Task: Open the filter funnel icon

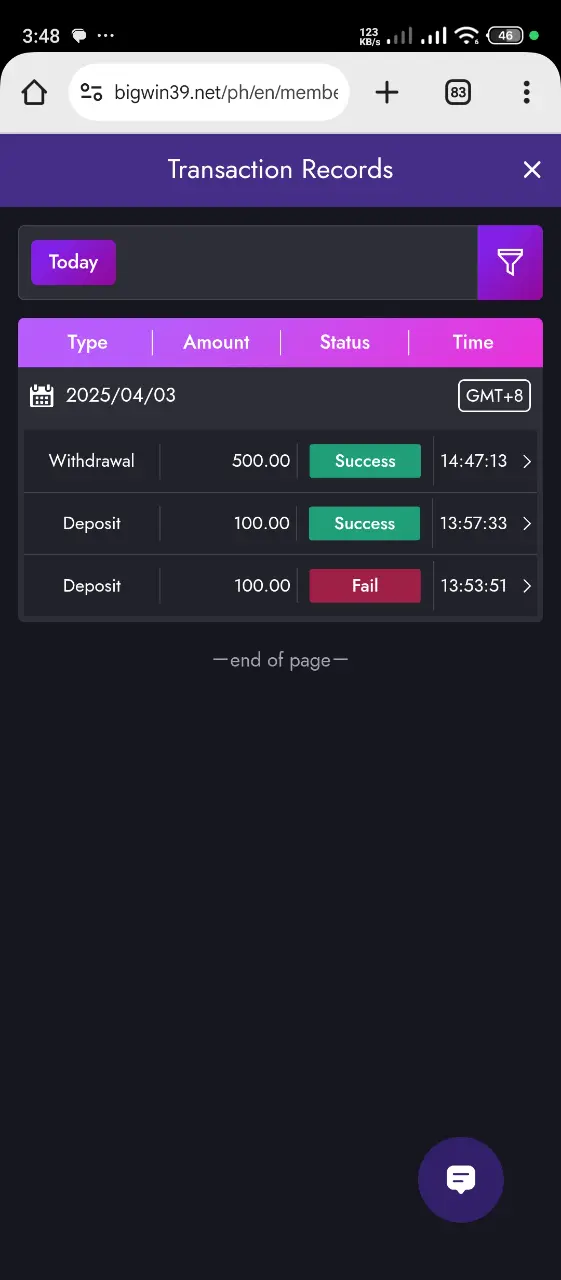Action: click(x=510, y=262)
